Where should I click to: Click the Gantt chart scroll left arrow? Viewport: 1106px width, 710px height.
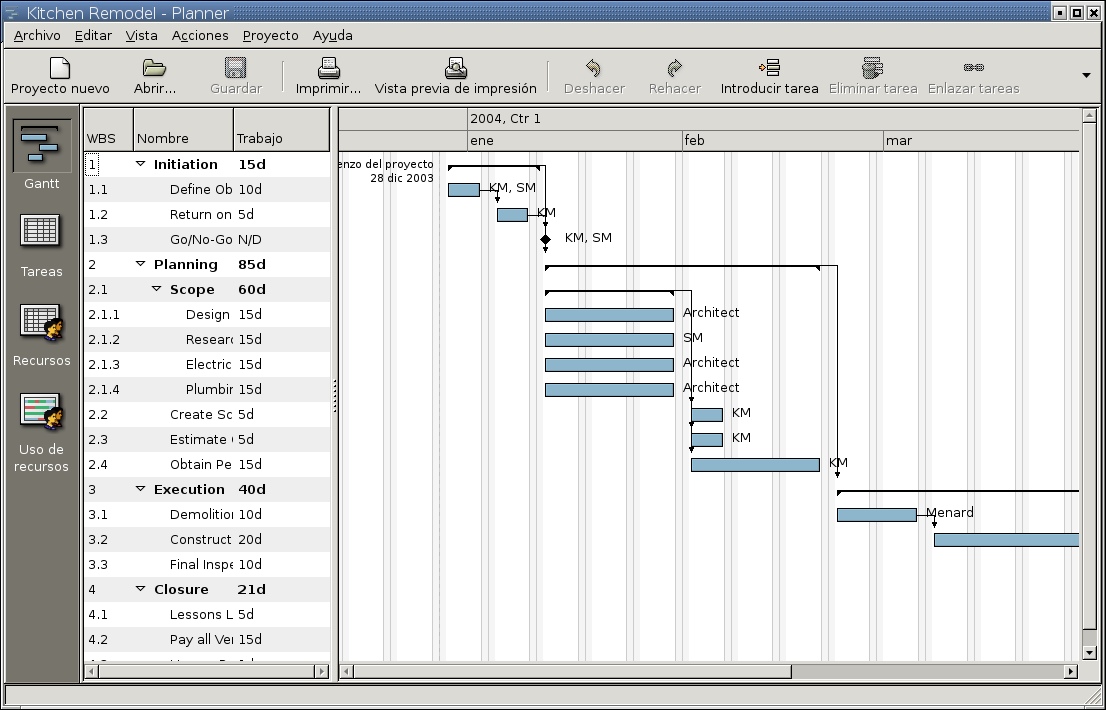click(346, 671)
